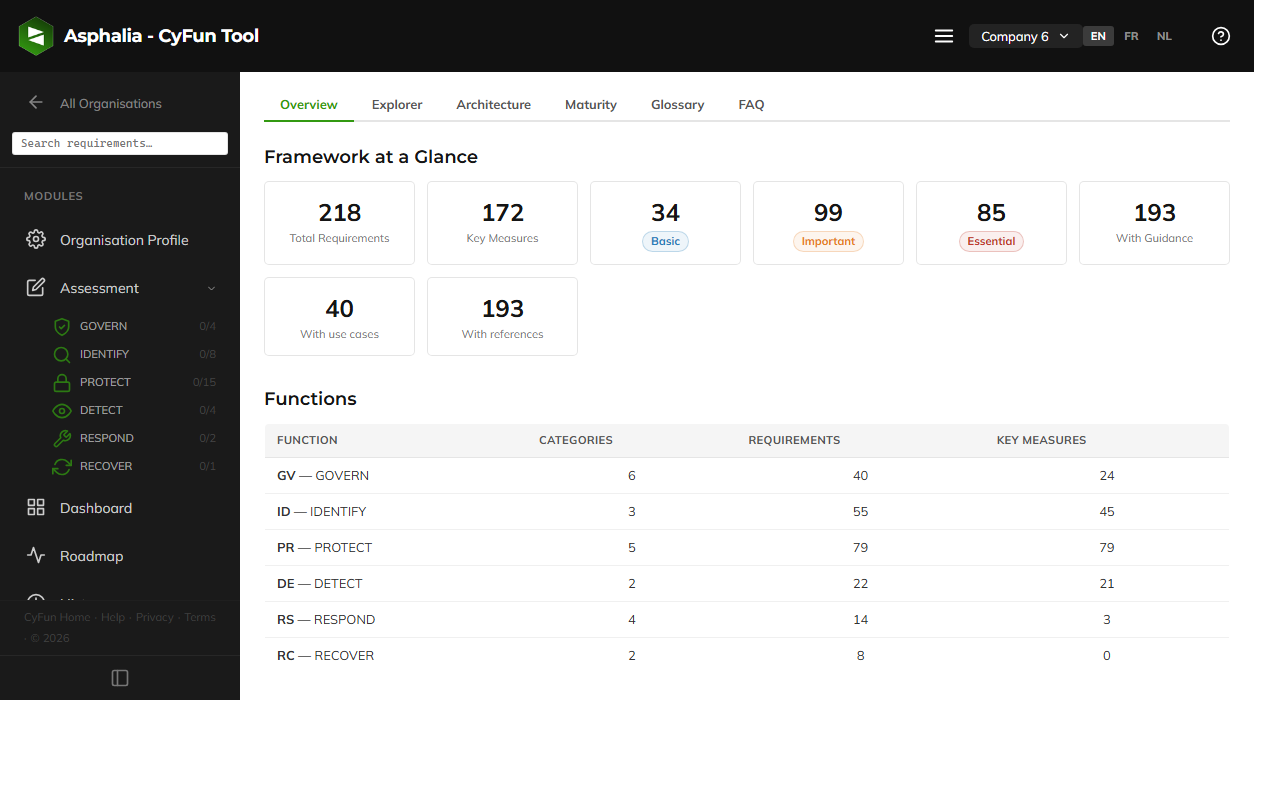Open Organisation Profile via the gear icon
Viewport: 1280px width, 800px height.
(36, 240)
